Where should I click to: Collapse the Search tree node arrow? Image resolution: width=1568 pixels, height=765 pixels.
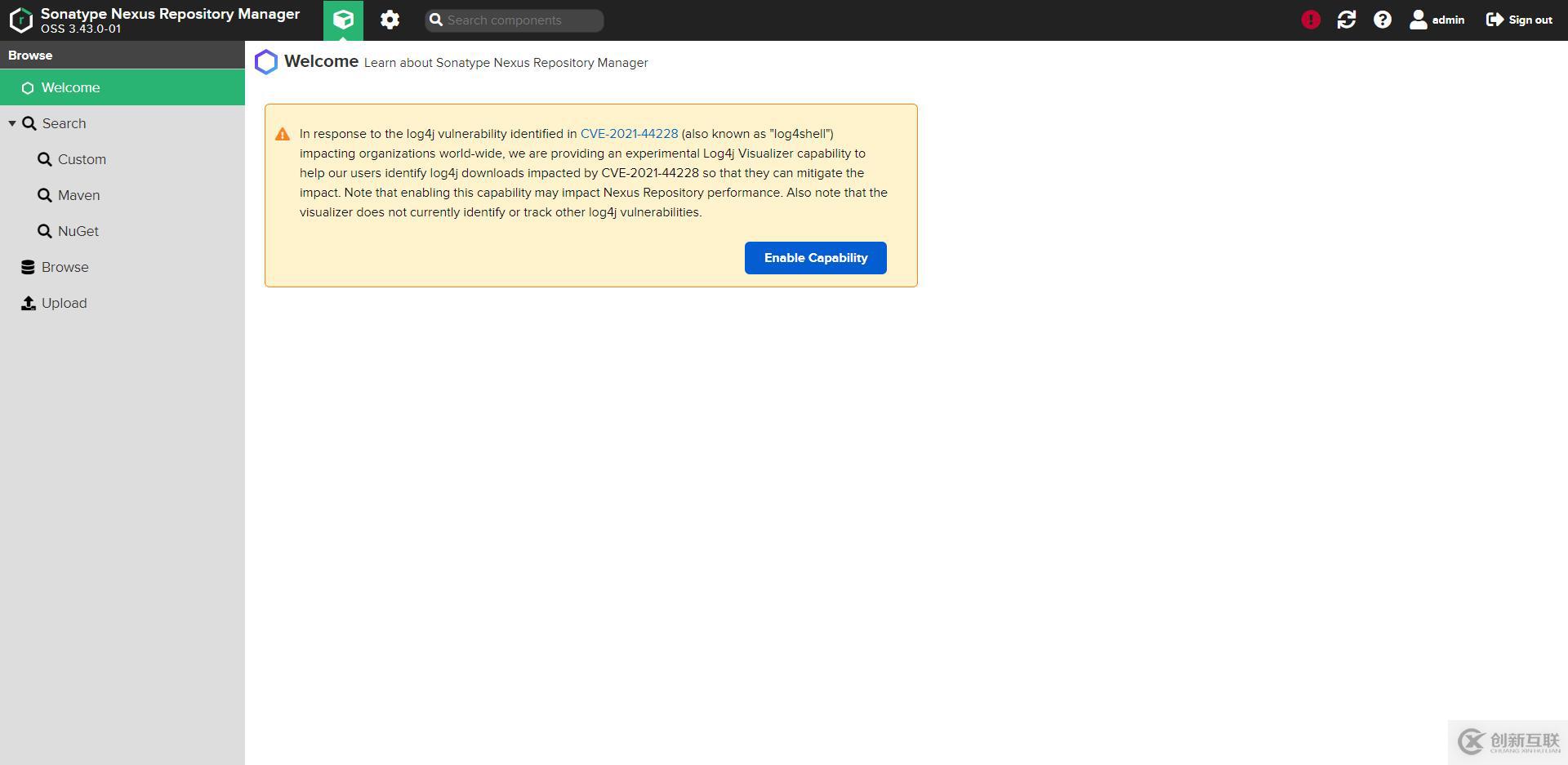tap(12, 123)
